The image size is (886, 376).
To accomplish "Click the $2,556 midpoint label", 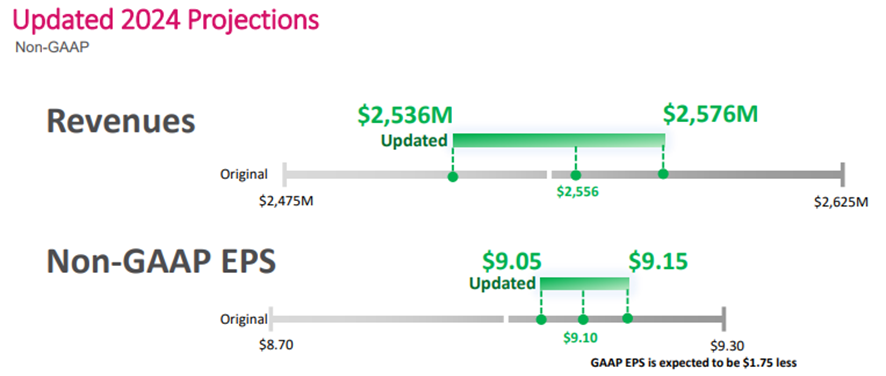I will (577, 192).
